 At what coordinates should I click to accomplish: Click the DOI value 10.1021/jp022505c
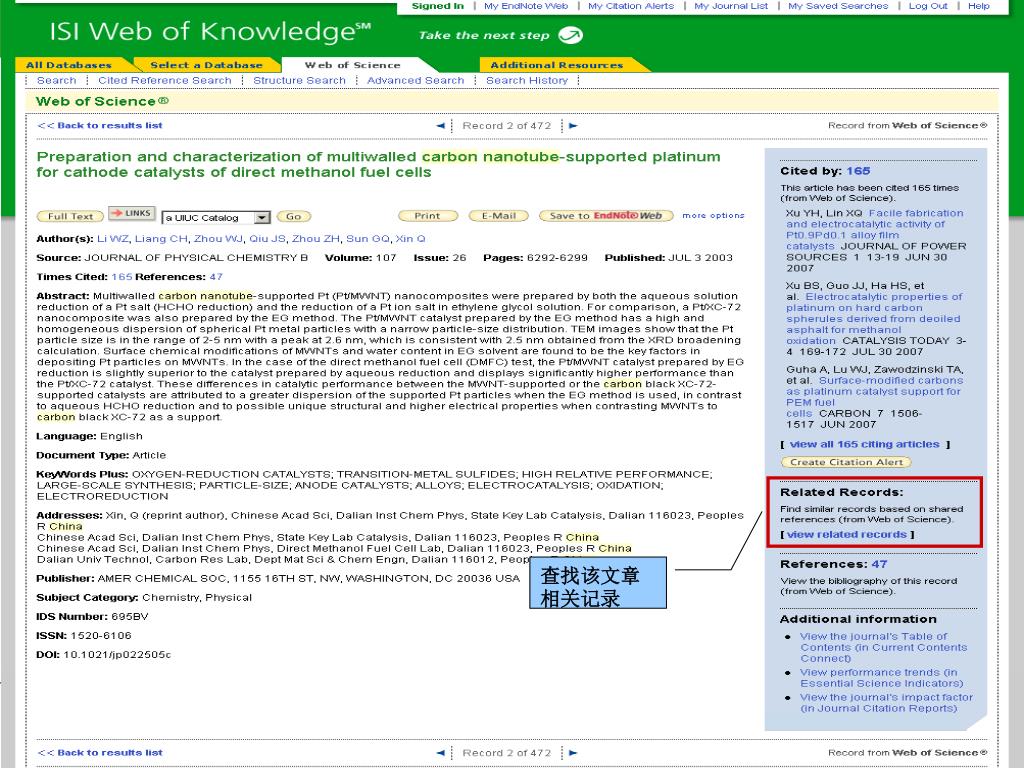(117, 654)
